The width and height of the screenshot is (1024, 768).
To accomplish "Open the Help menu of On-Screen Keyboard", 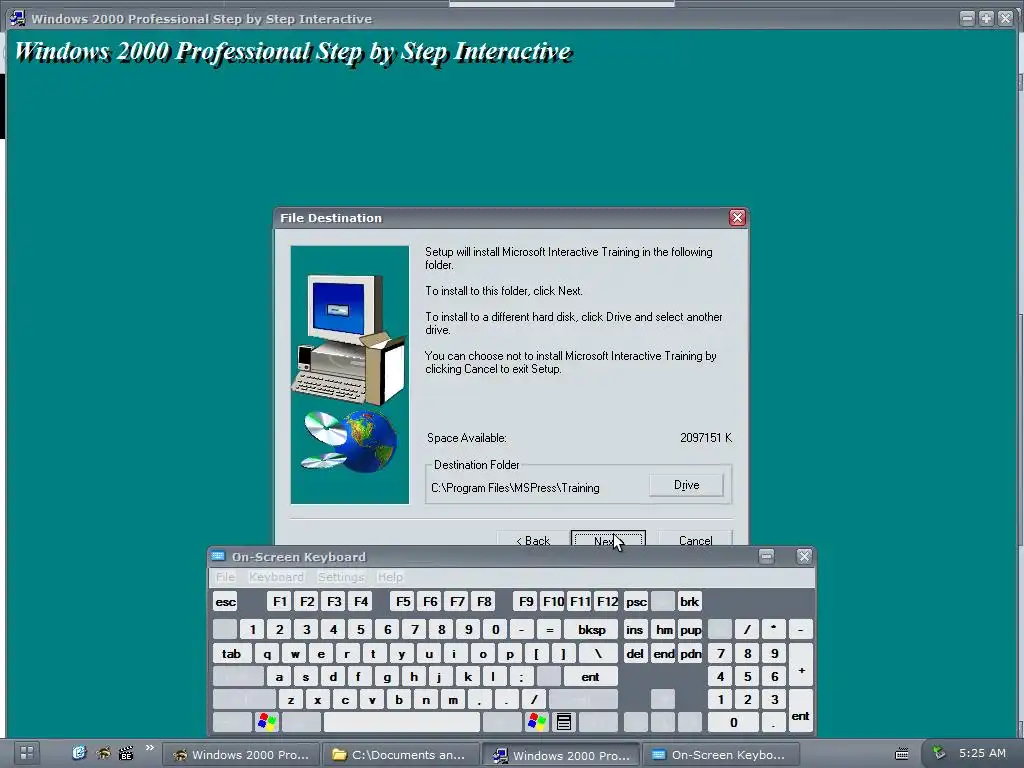I will [x=390, y=577].
